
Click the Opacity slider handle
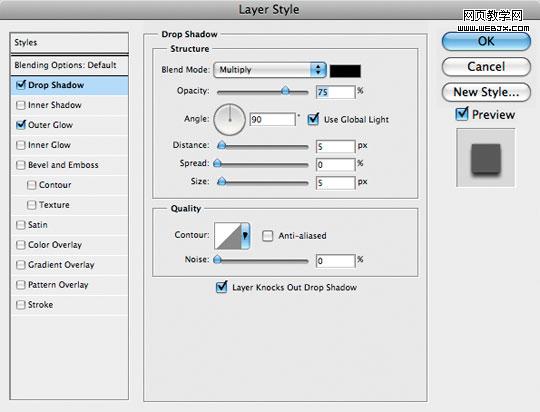285,91
